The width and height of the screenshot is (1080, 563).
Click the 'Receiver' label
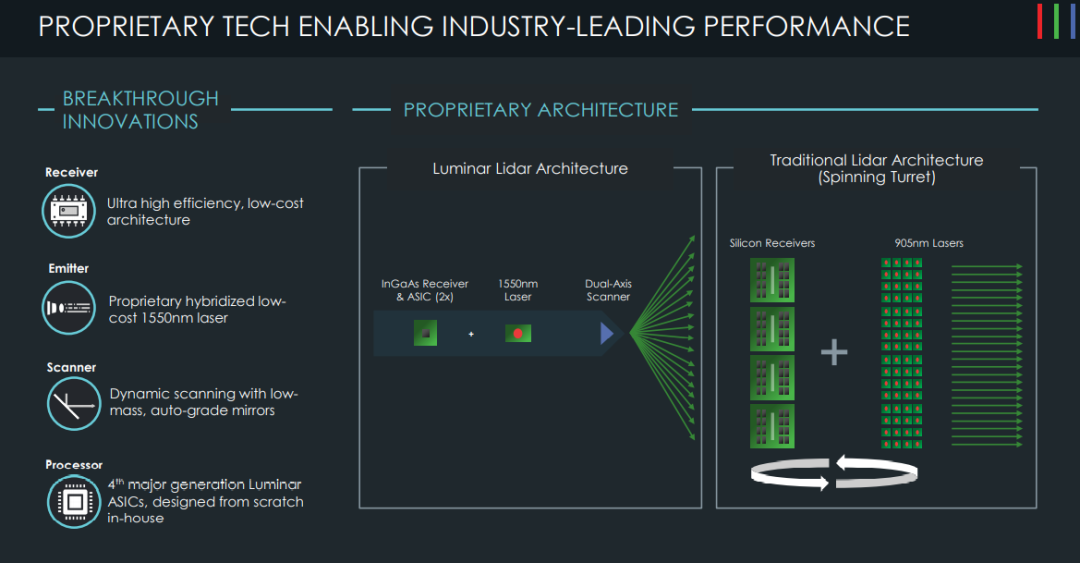[x=72, y=172]
